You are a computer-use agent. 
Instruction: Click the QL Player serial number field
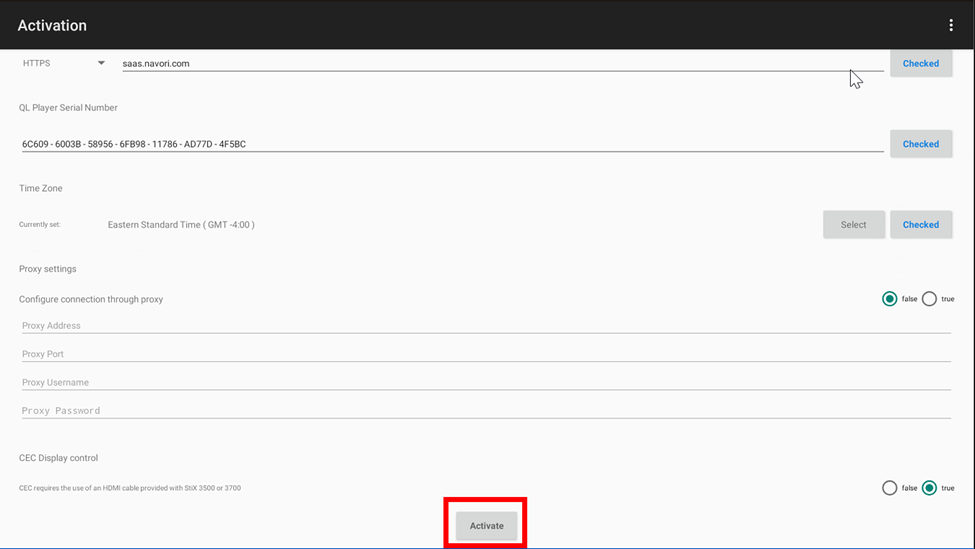point(453,144)
